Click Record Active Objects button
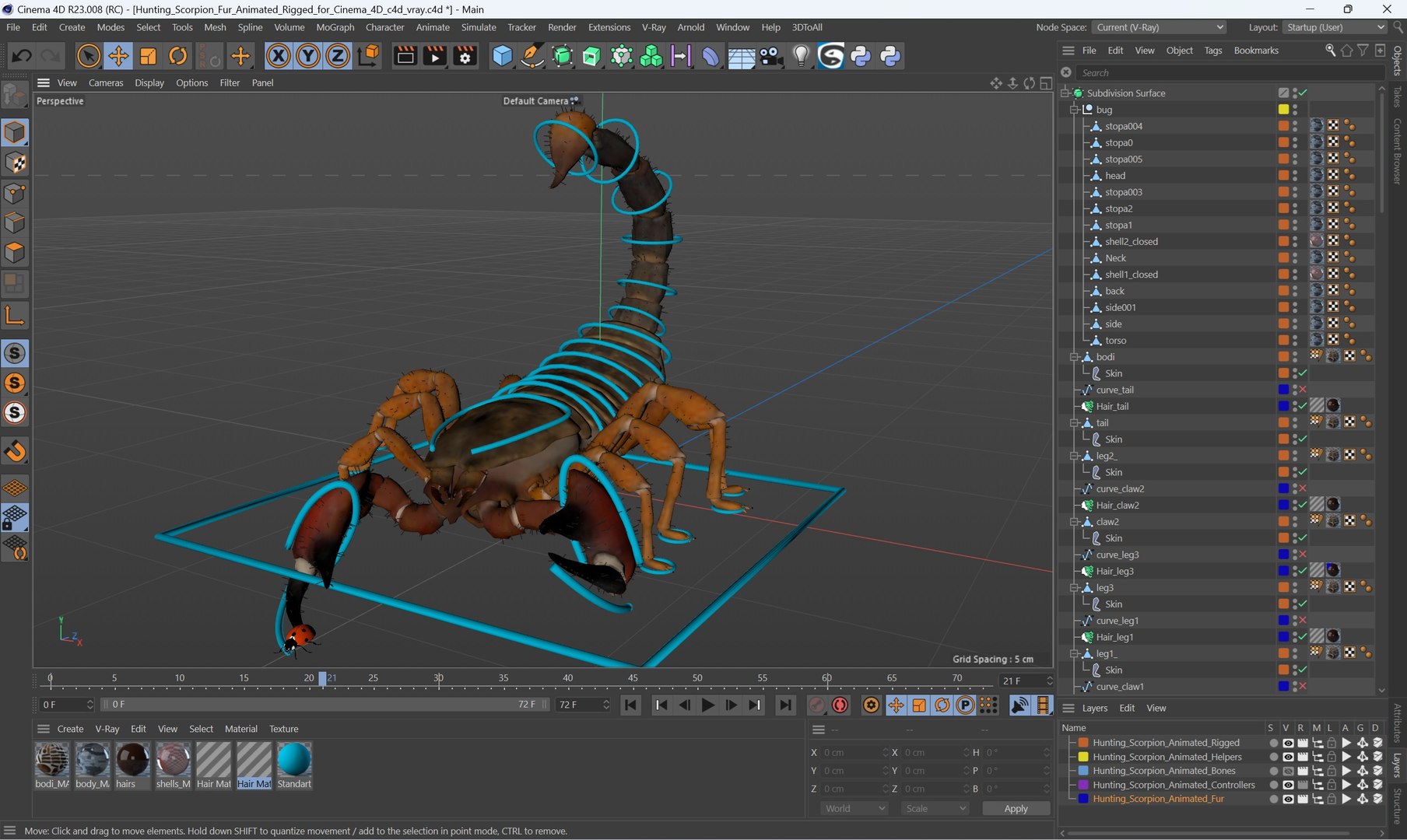The width and height of the screenshot is (1407, 840). coord(816,705)
